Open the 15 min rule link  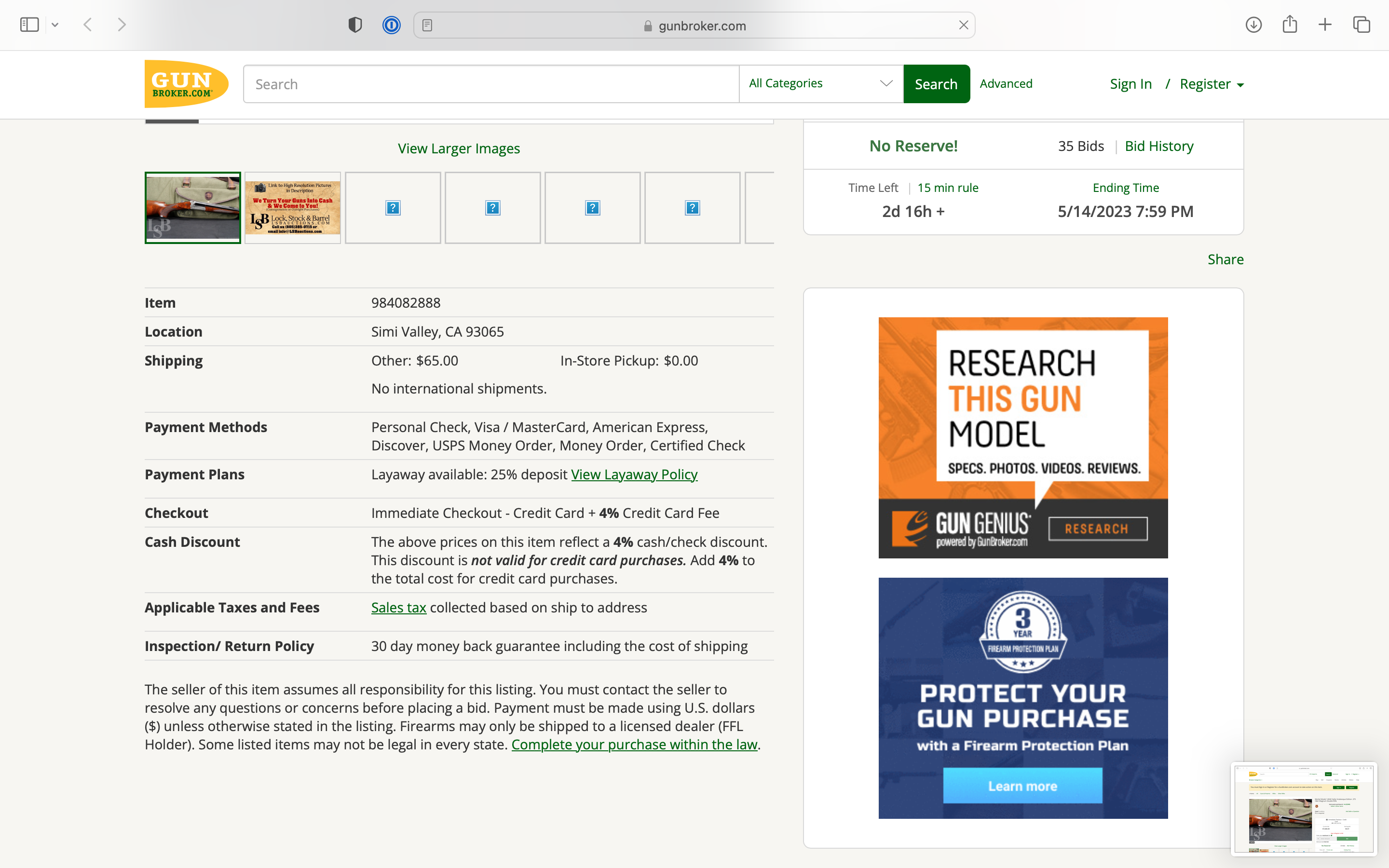tap(948, 188)
